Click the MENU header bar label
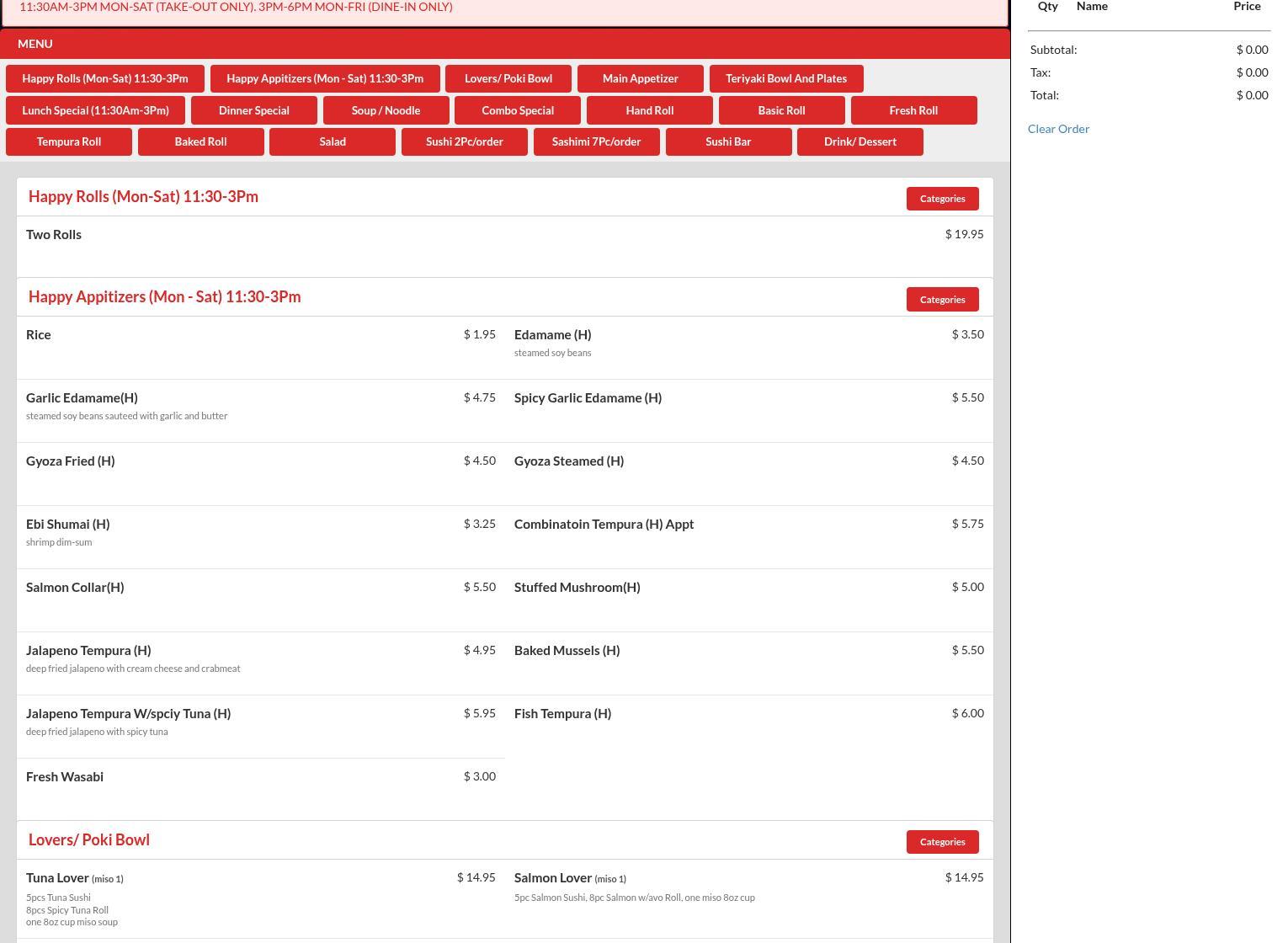1288x943 pixels. (x=35, y=44)
